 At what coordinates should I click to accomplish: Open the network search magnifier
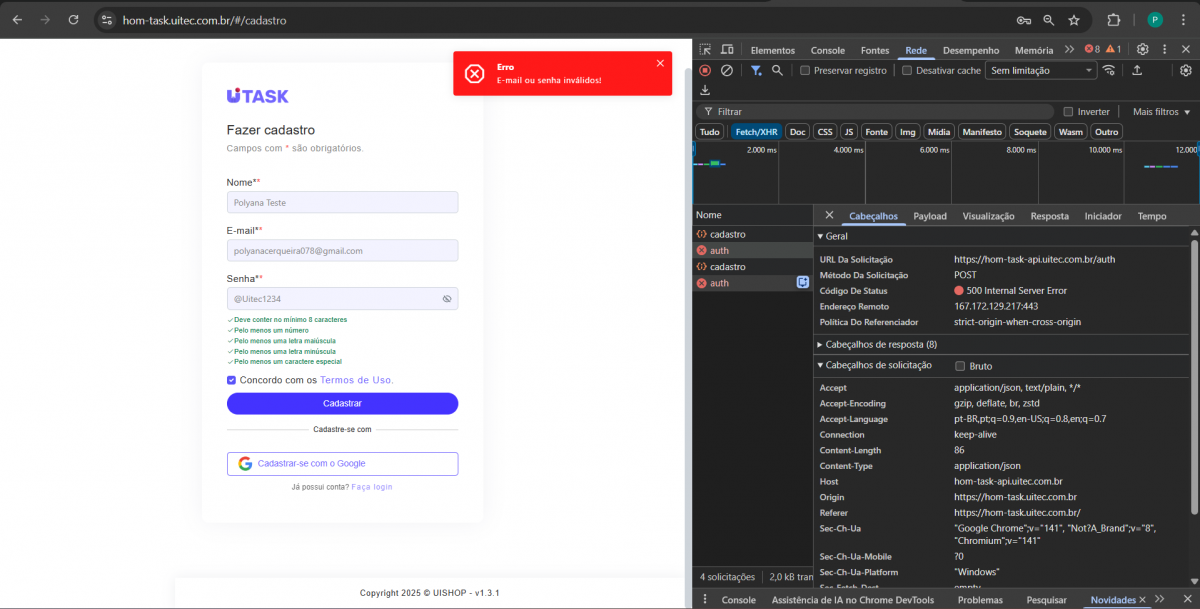[777, 71]
